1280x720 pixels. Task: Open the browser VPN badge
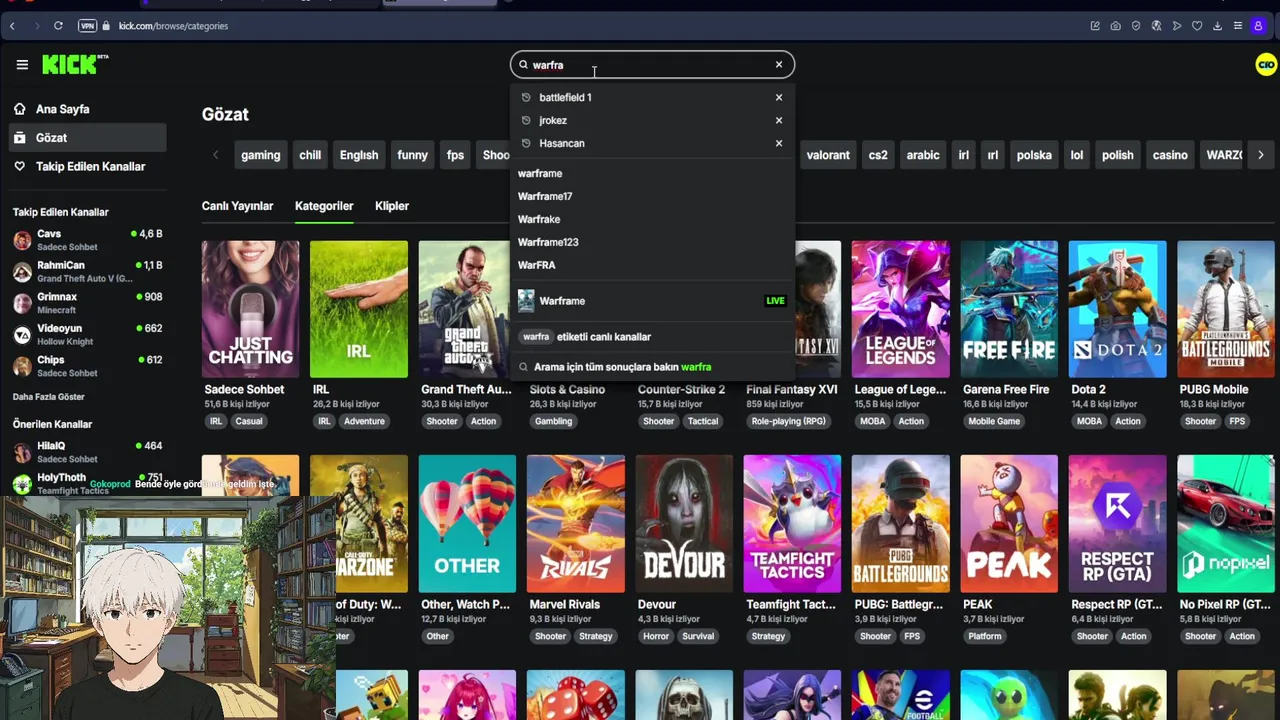(88, 26)
